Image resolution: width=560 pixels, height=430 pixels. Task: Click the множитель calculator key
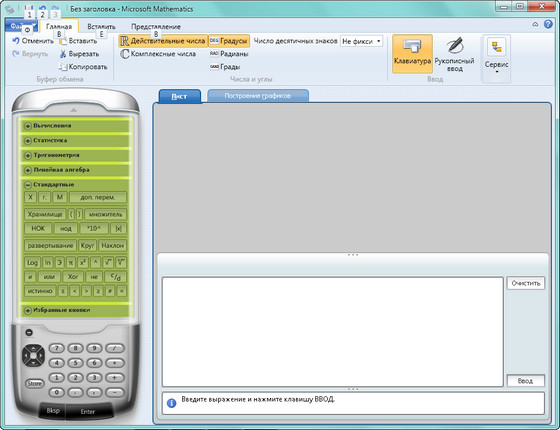(106, 214)
